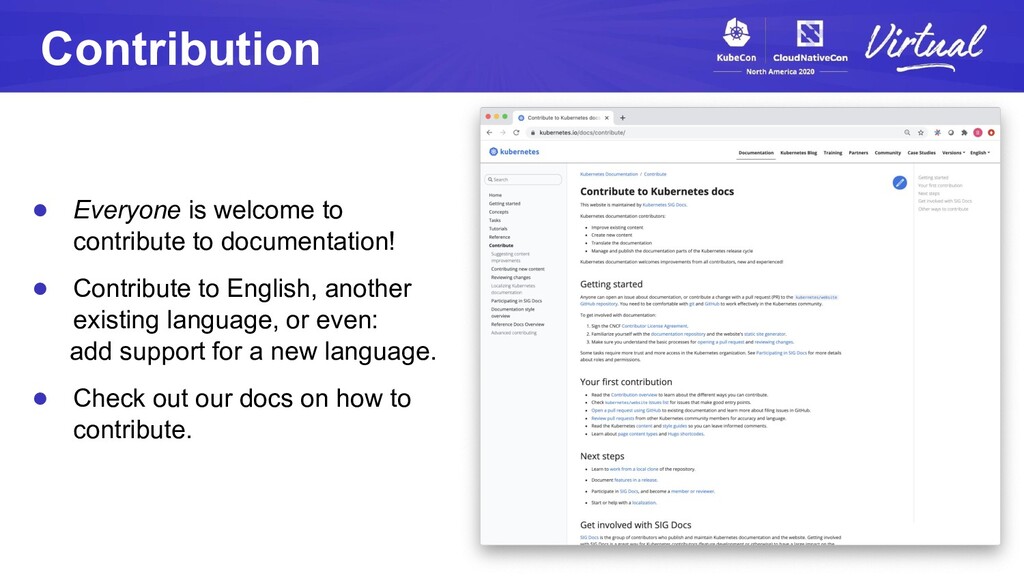Image resolution: width=1024 pixels, height=576 pixels.
Task: Select Tutorials in docs sidebar
Action: [498, 229]
